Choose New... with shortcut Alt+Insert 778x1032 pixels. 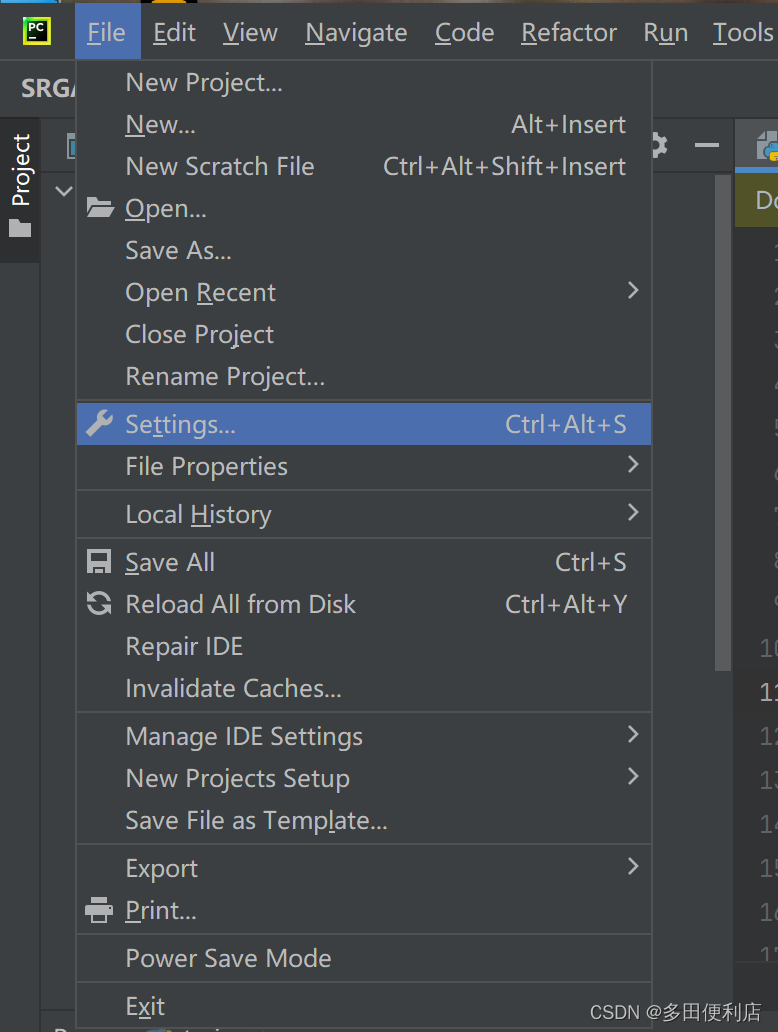coord(364,124)
